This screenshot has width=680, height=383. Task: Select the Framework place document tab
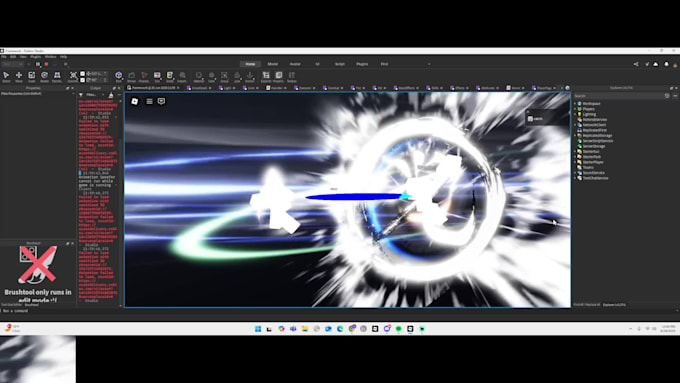[153, 88]
